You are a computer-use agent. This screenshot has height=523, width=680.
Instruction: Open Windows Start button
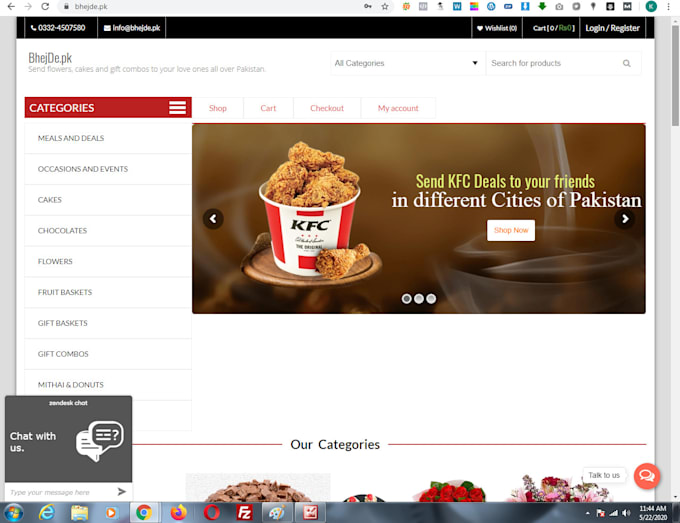tap(13, 513)
